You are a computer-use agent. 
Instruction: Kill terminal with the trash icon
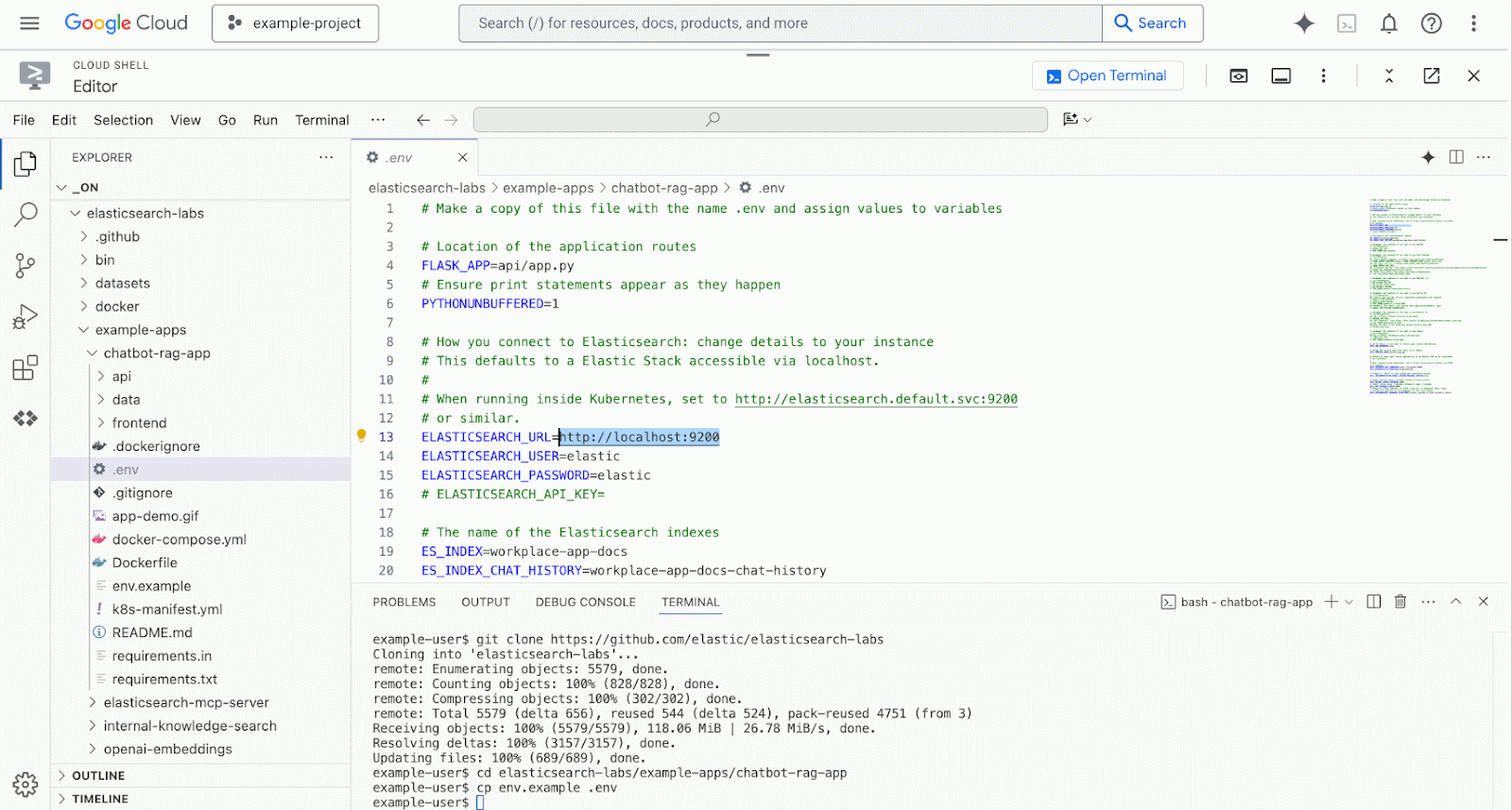click(1400, 602)
